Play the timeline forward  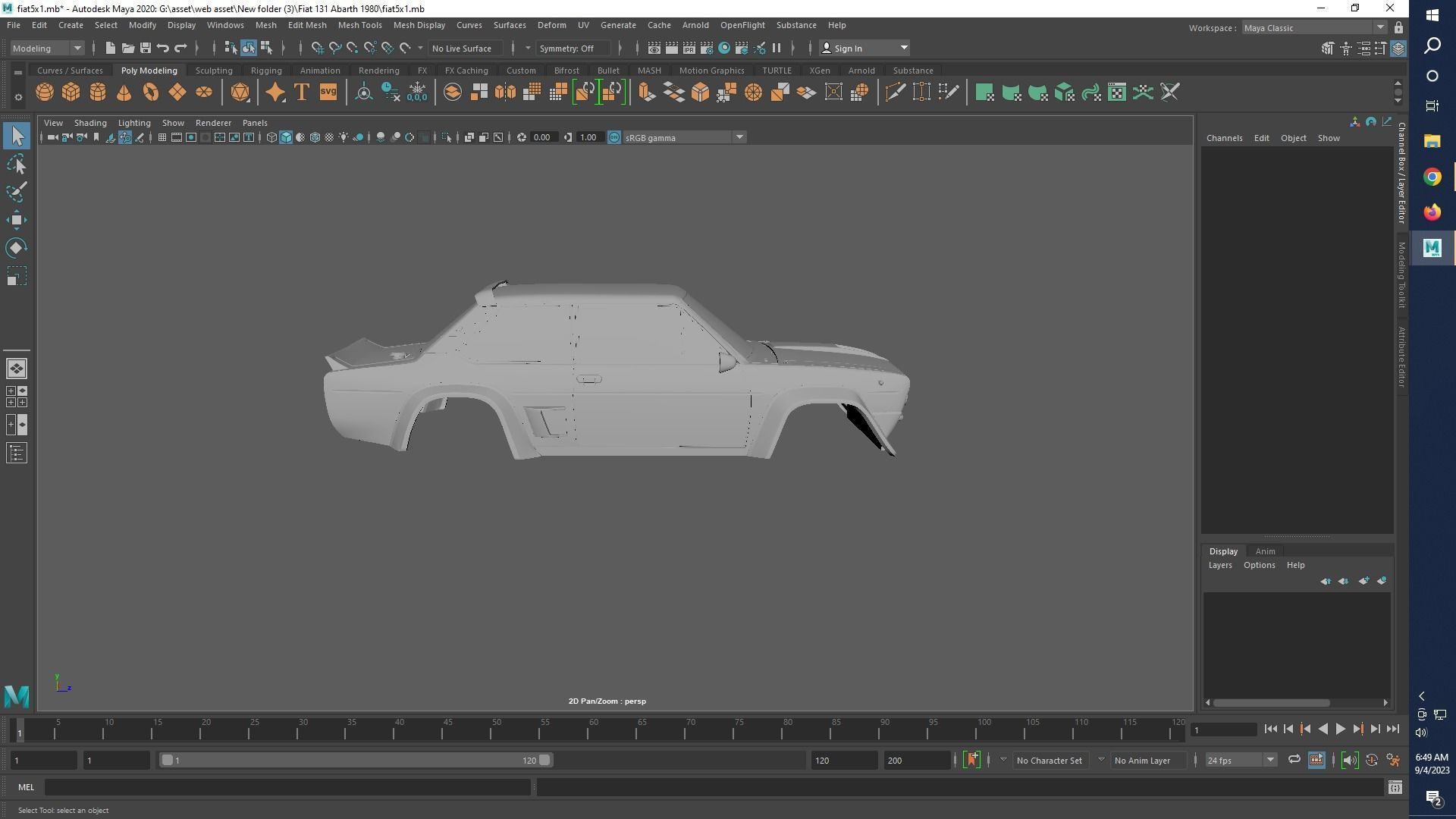[1340, 730]
